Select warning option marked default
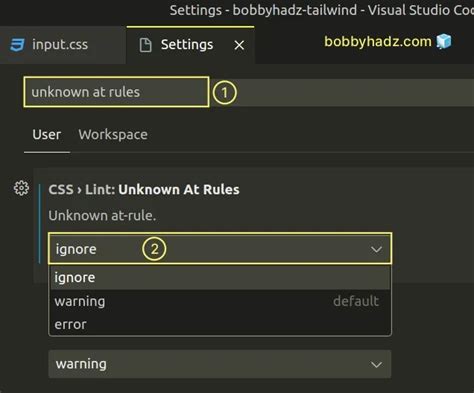Viewport: 474px width, 393px height. [220, 301]
